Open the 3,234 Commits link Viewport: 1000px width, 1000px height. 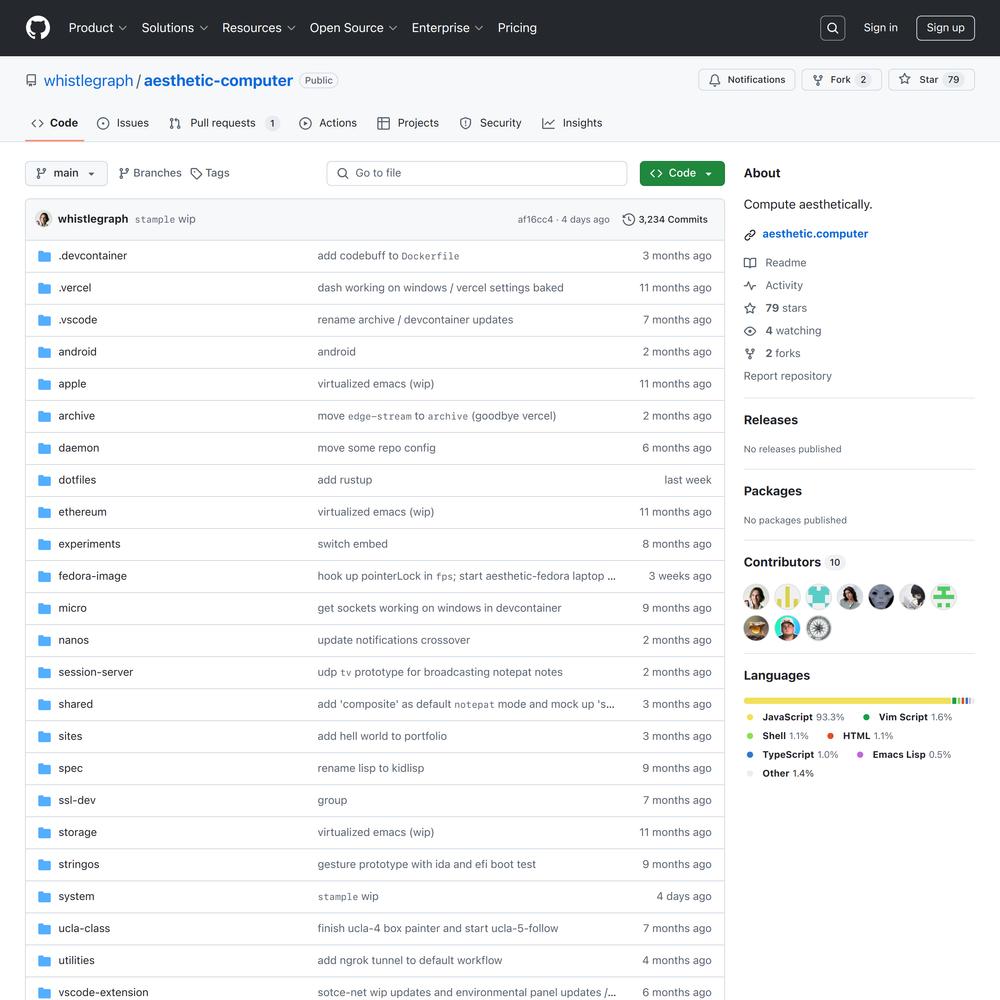(666, 219)
